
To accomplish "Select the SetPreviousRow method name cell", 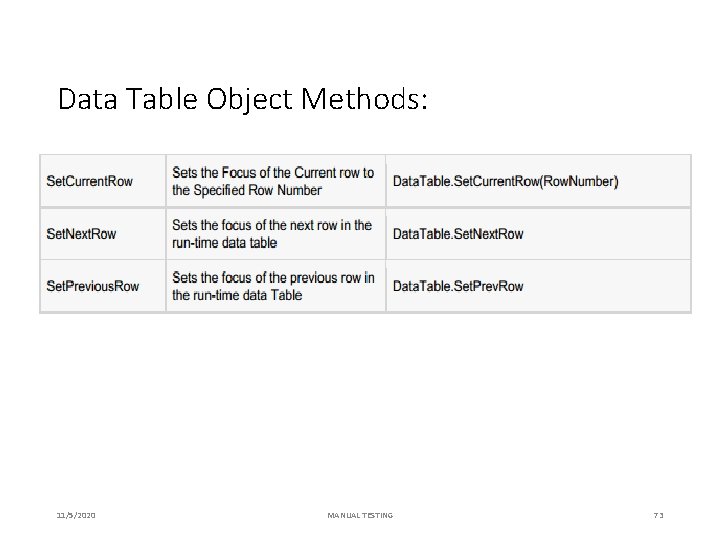I will coord(103,286).
